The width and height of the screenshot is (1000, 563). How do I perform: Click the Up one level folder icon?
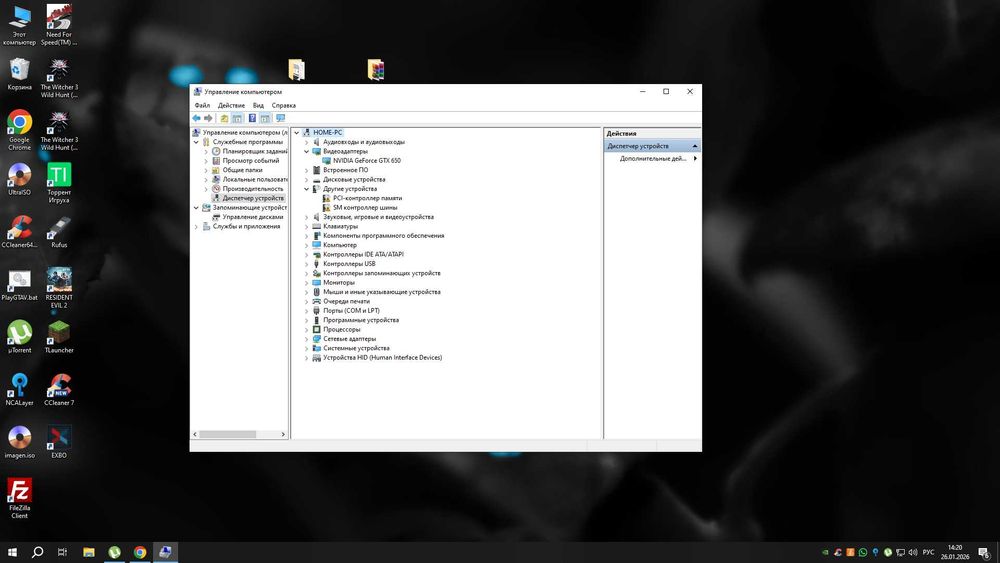(x=224, y=118)
